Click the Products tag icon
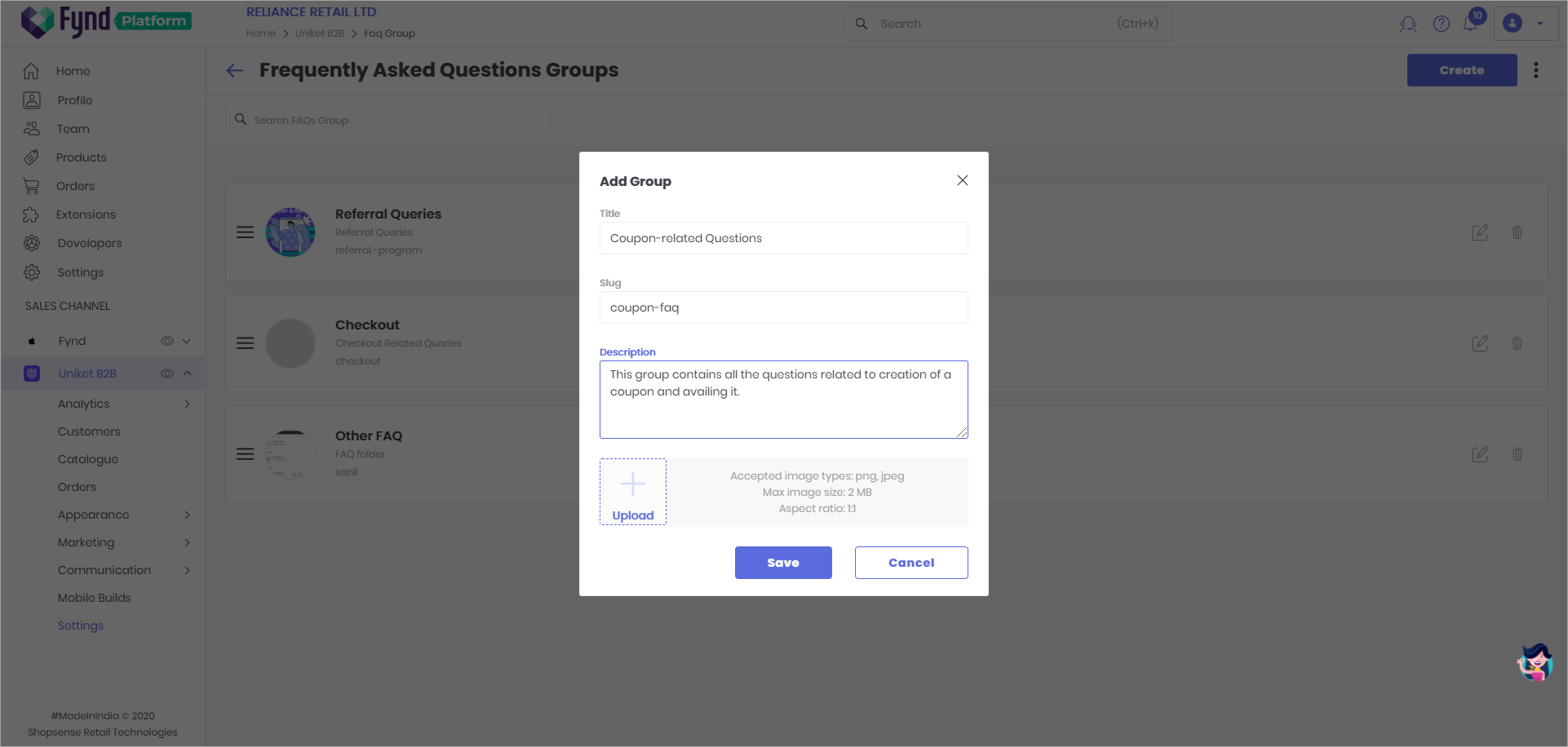The width and height of the screenshot is (1568, 747). tap(31, 157)
